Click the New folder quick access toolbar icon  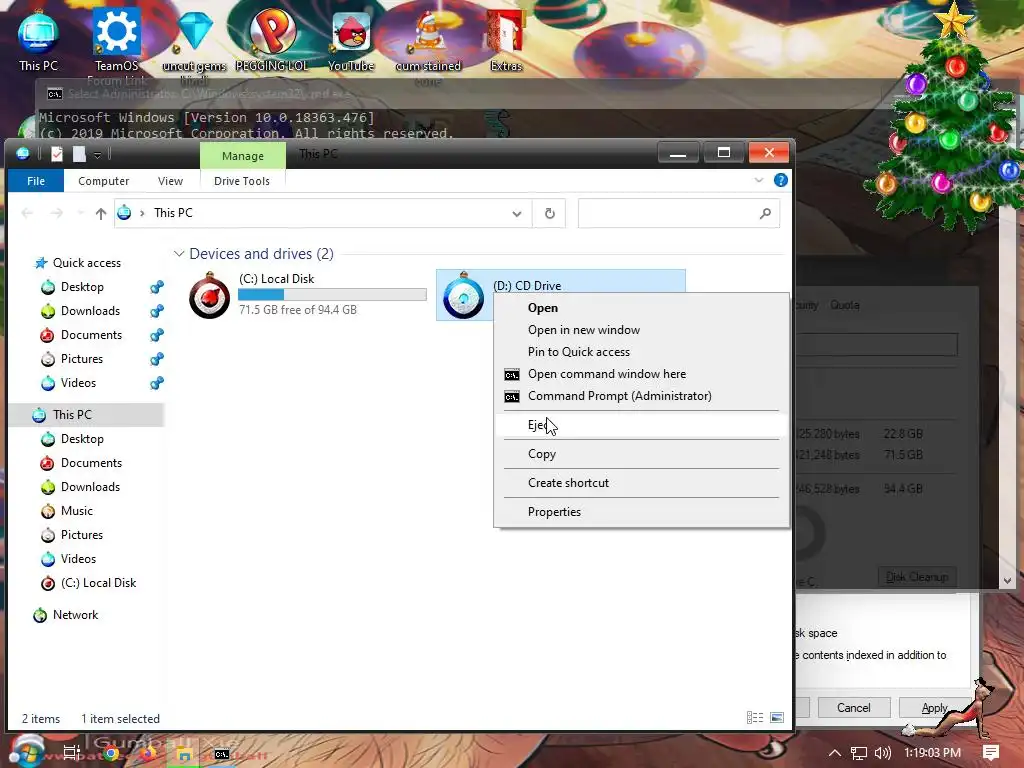(x=79, y=154)
